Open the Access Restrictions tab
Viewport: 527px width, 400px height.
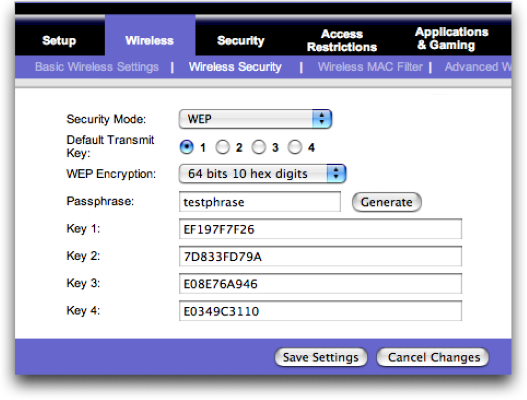click(x=342, y=40)
